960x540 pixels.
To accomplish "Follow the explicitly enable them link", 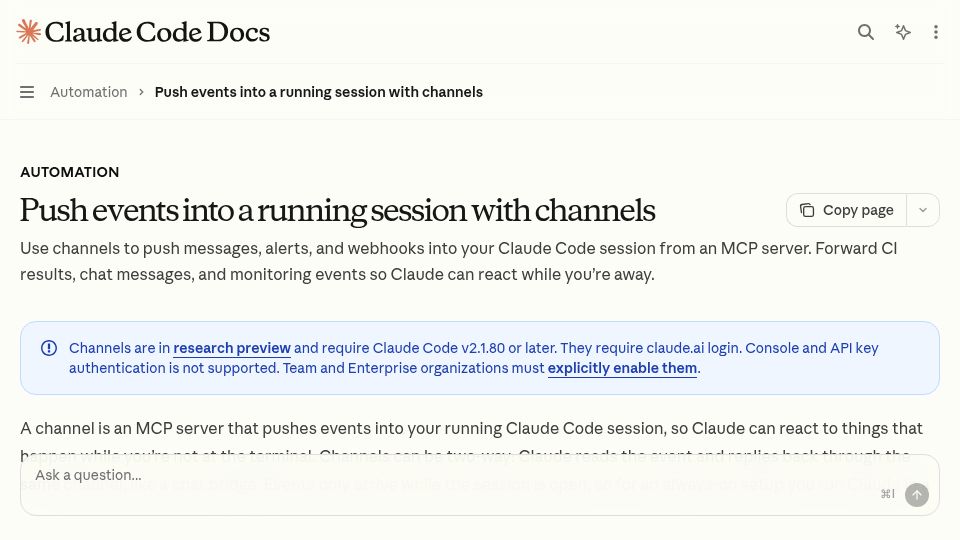I will click(622, 368).
